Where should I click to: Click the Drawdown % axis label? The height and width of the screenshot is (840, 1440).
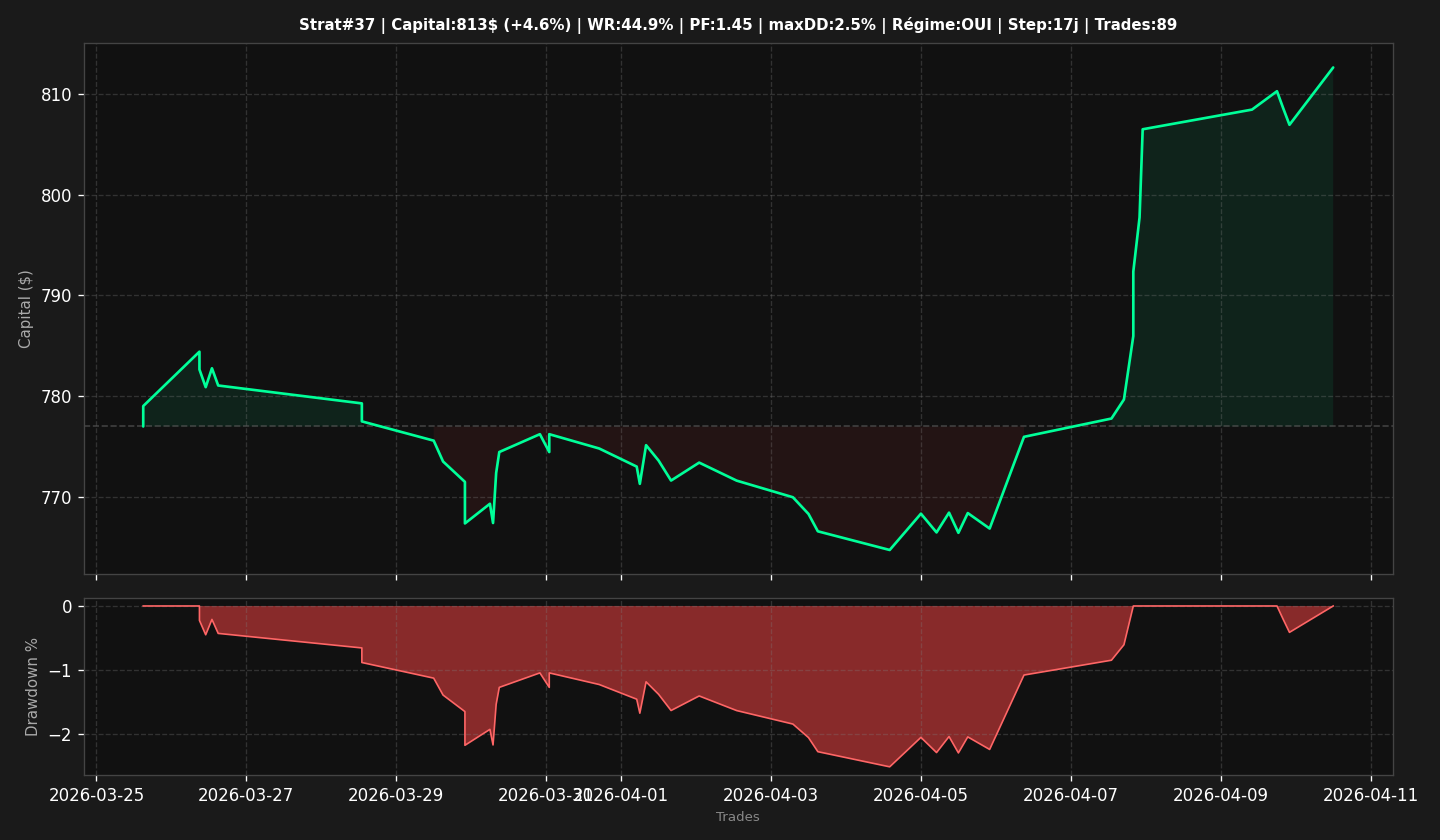pos(32,687)
